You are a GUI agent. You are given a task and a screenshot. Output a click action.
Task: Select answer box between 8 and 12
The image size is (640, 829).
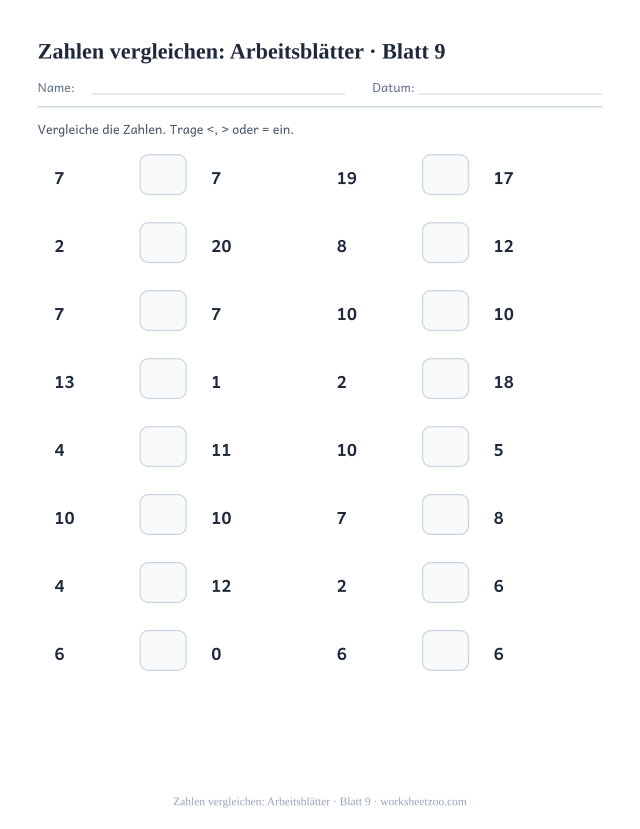click(x=445, y=243)
